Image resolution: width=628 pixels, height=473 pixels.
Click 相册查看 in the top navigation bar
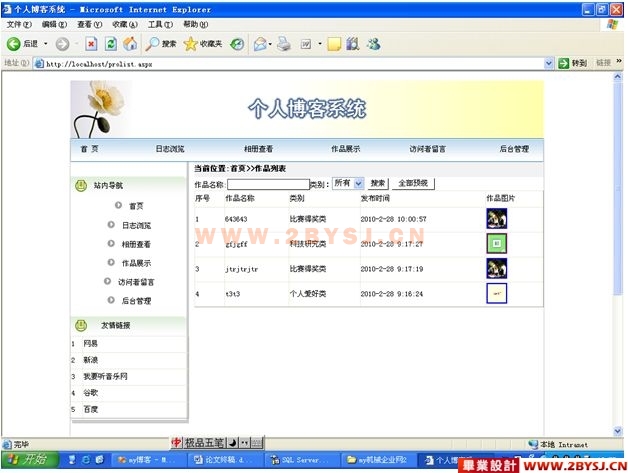258,149
